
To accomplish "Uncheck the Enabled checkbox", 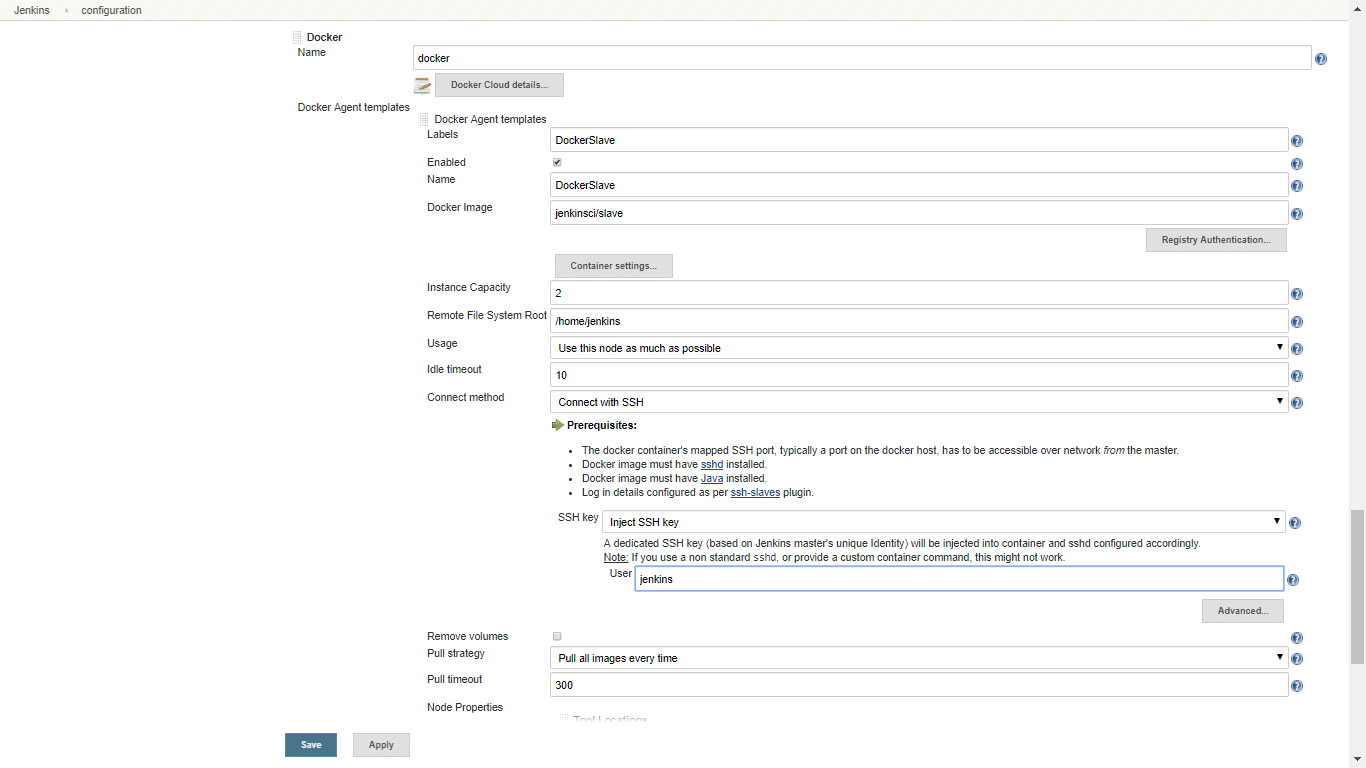I will tap(557, 162).
